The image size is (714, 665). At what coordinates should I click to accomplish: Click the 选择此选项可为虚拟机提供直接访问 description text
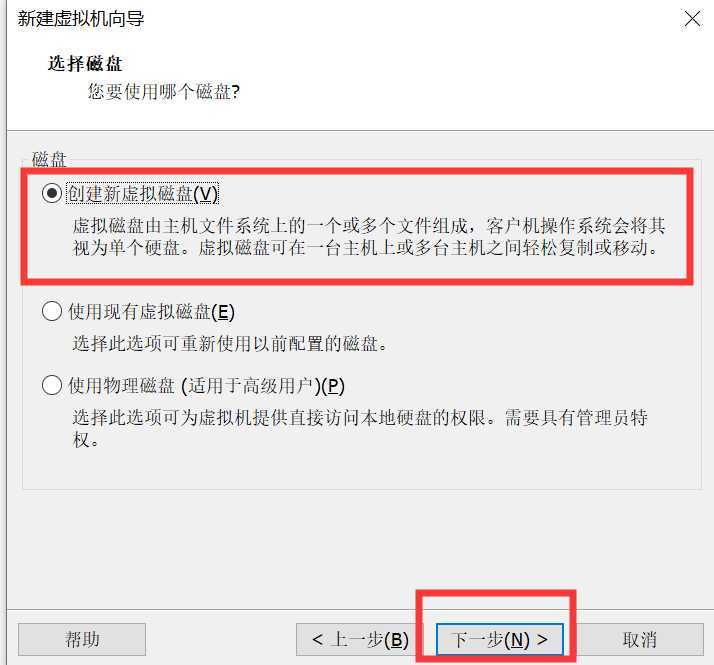(x=360, y=429)
